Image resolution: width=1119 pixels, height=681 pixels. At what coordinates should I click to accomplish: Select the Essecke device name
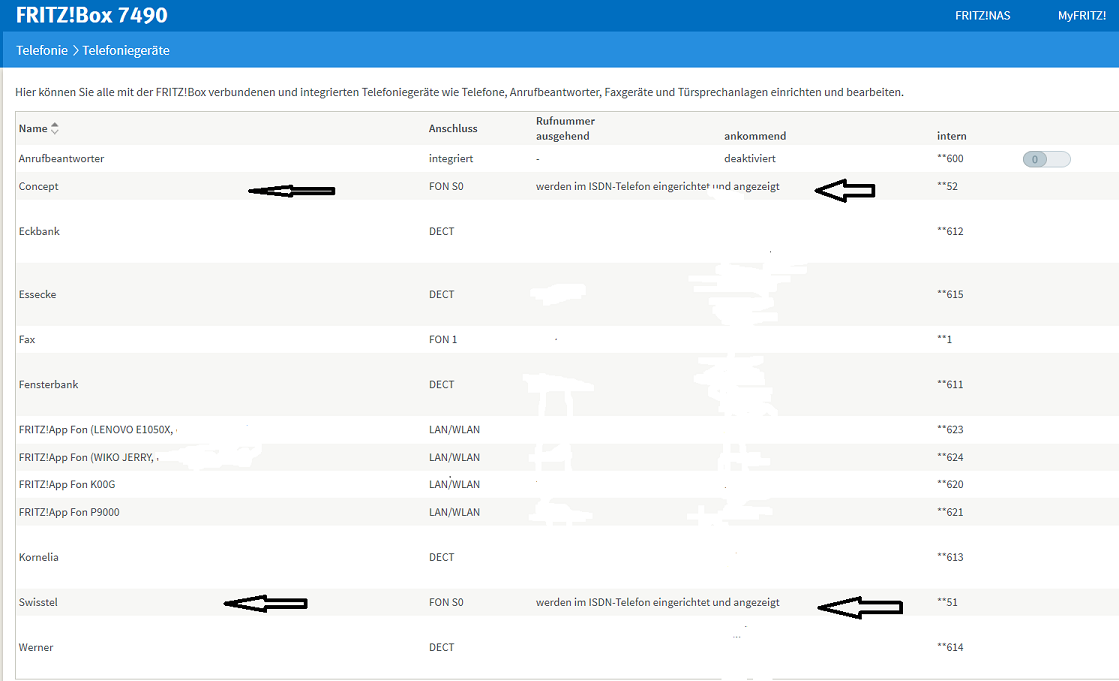pyautogui.click(x=37, y=294)
